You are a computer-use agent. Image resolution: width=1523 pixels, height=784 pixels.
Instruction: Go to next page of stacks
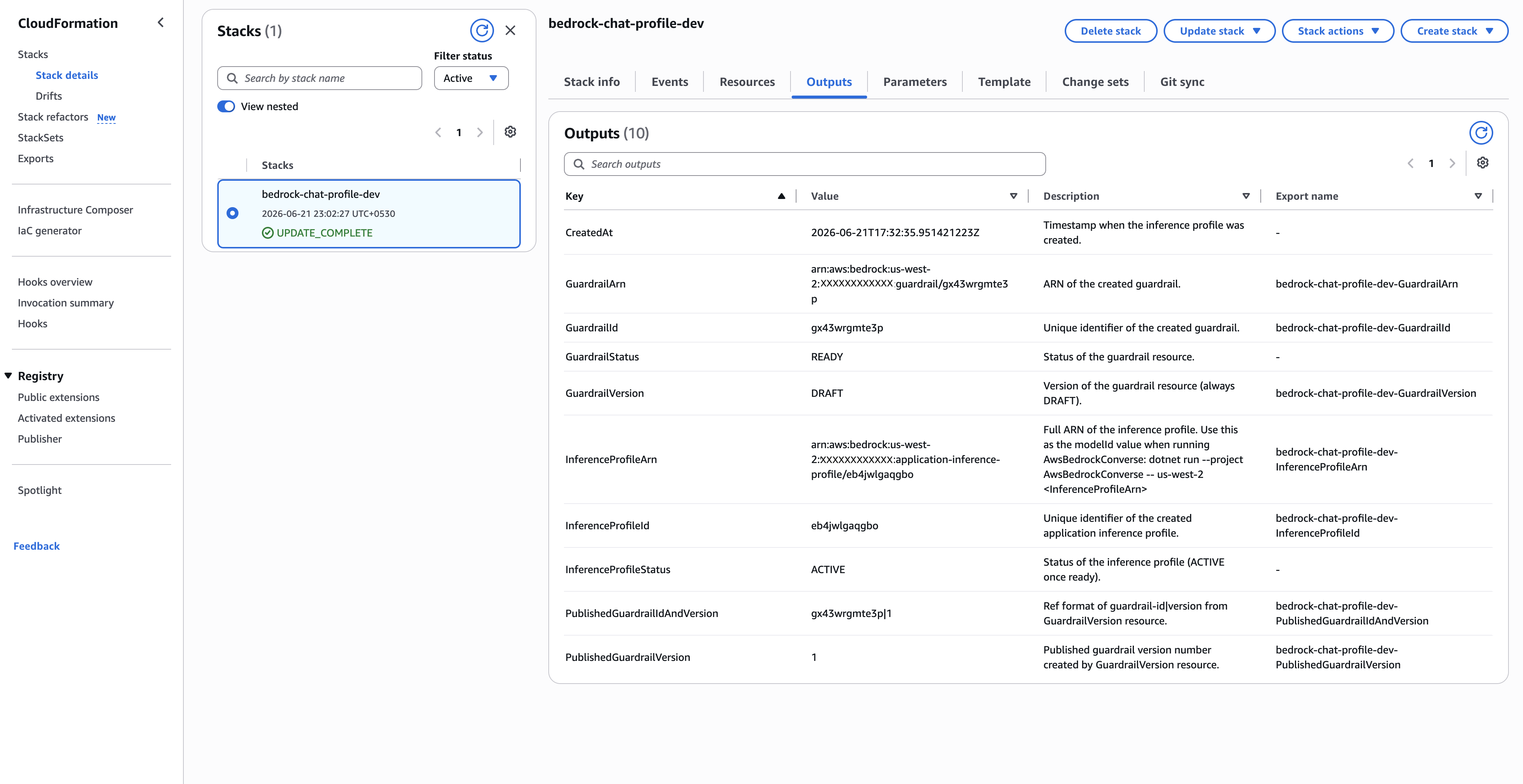(480, 132)
